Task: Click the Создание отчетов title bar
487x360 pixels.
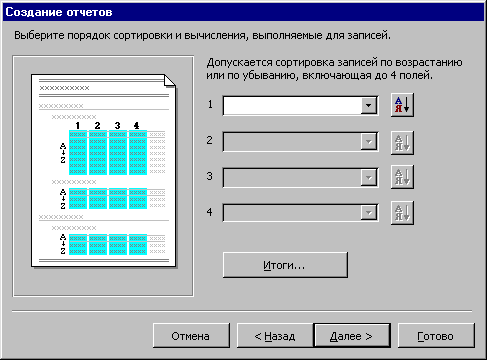Action: point(243,12)
